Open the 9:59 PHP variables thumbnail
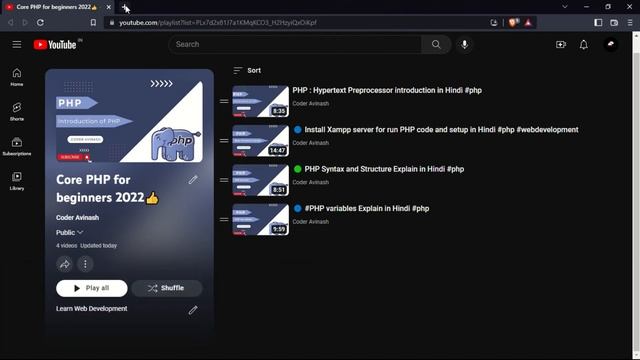Screen dimensions: 640x360 click(x=260, y=220)
